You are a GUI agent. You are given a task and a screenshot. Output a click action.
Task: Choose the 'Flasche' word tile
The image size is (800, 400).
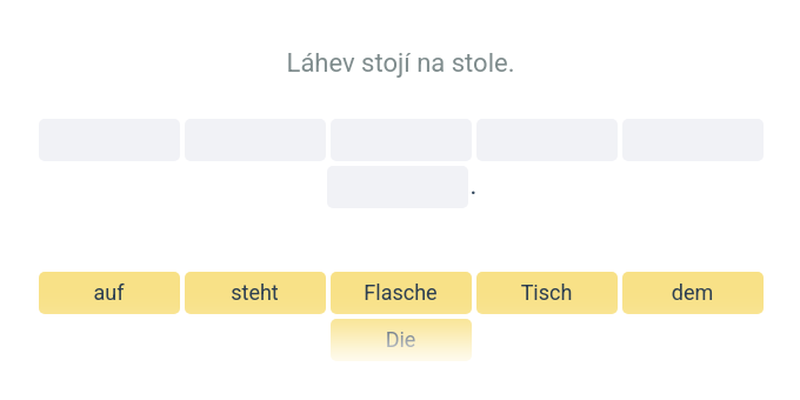pyautogui.click(x=401, y=293)
